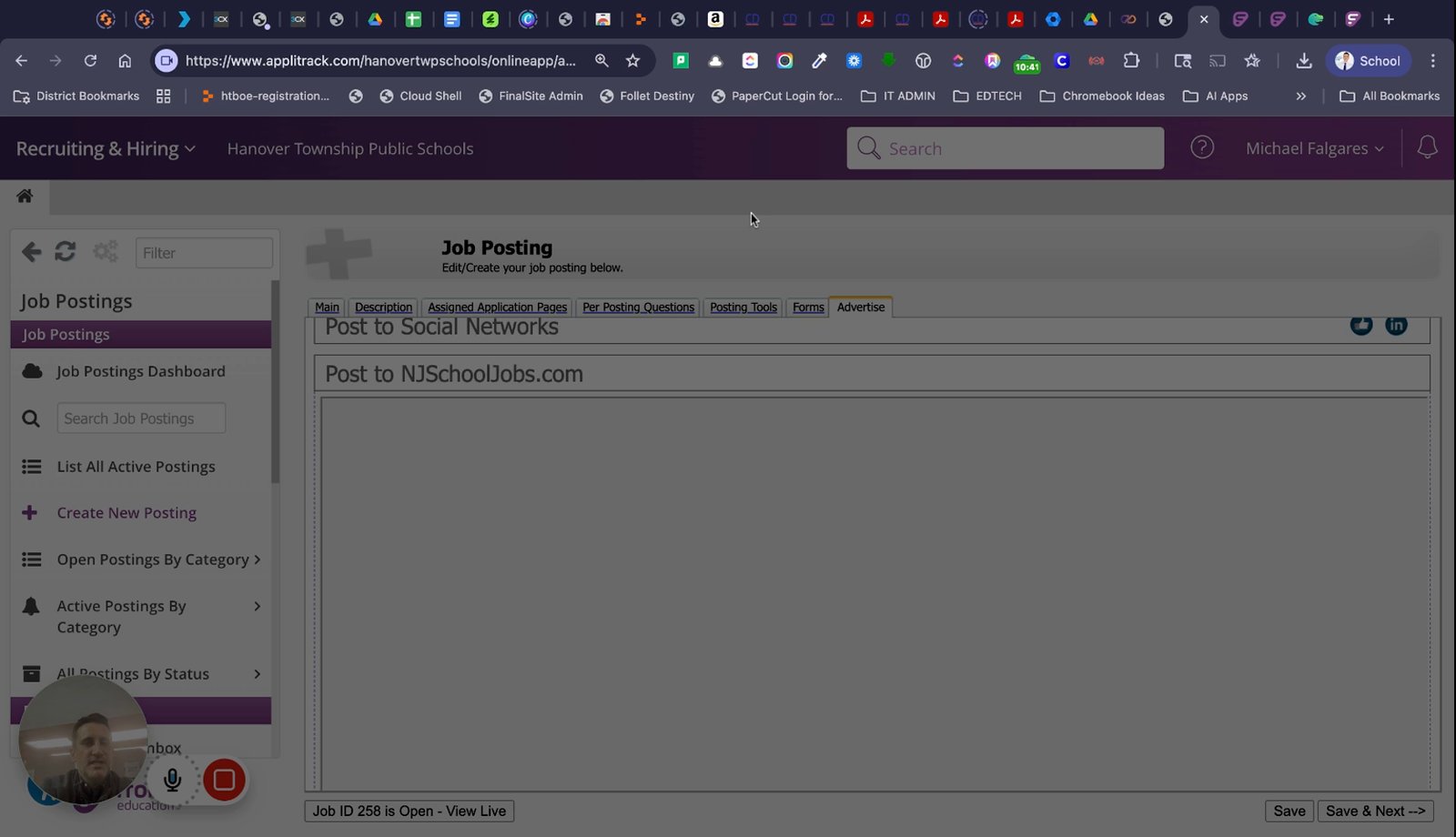Click the sidebar vertical scrollbar

point(276,382)
